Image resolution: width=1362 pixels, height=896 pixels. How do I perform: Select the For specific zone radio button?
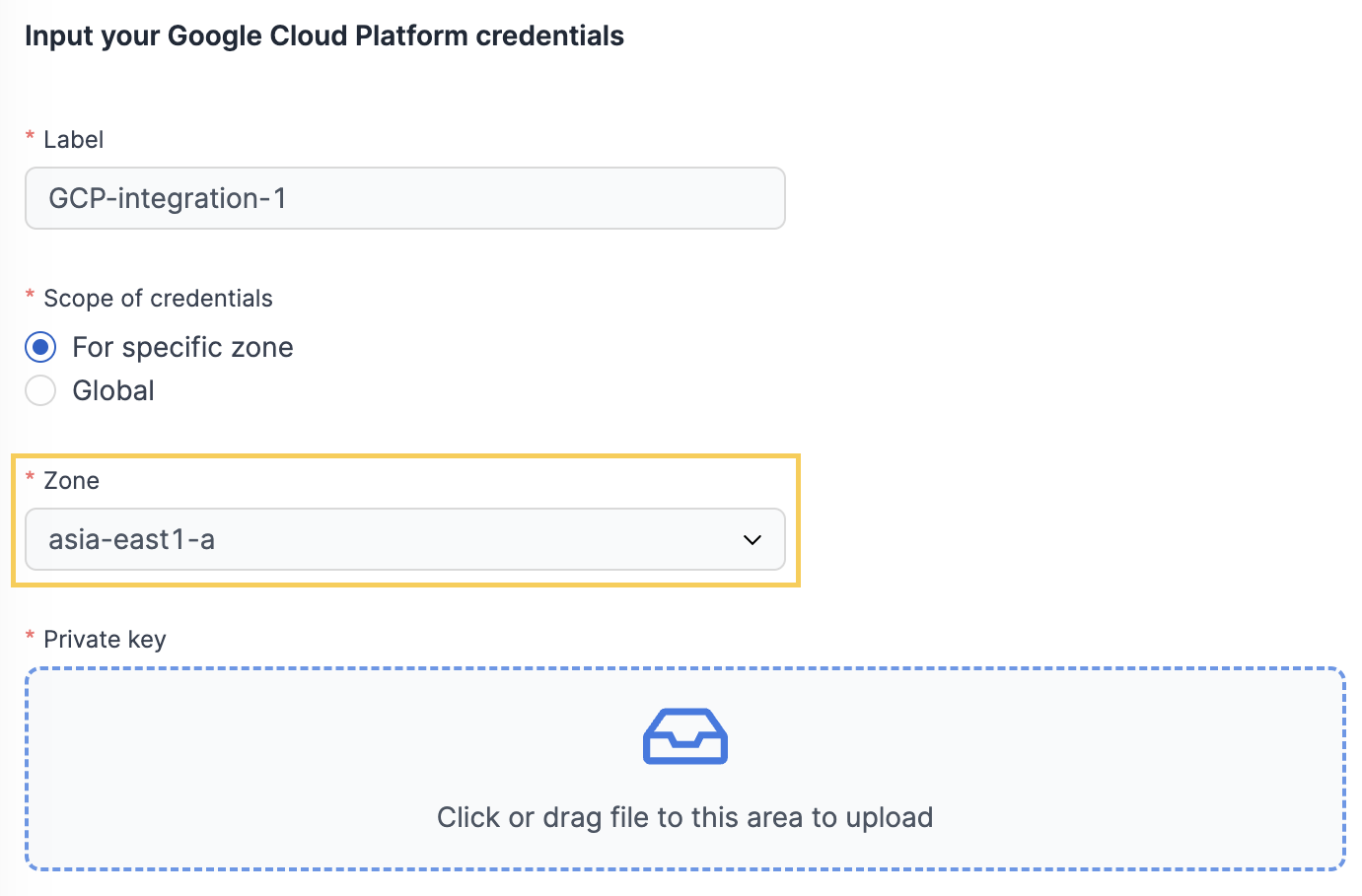tap(40, 347)
